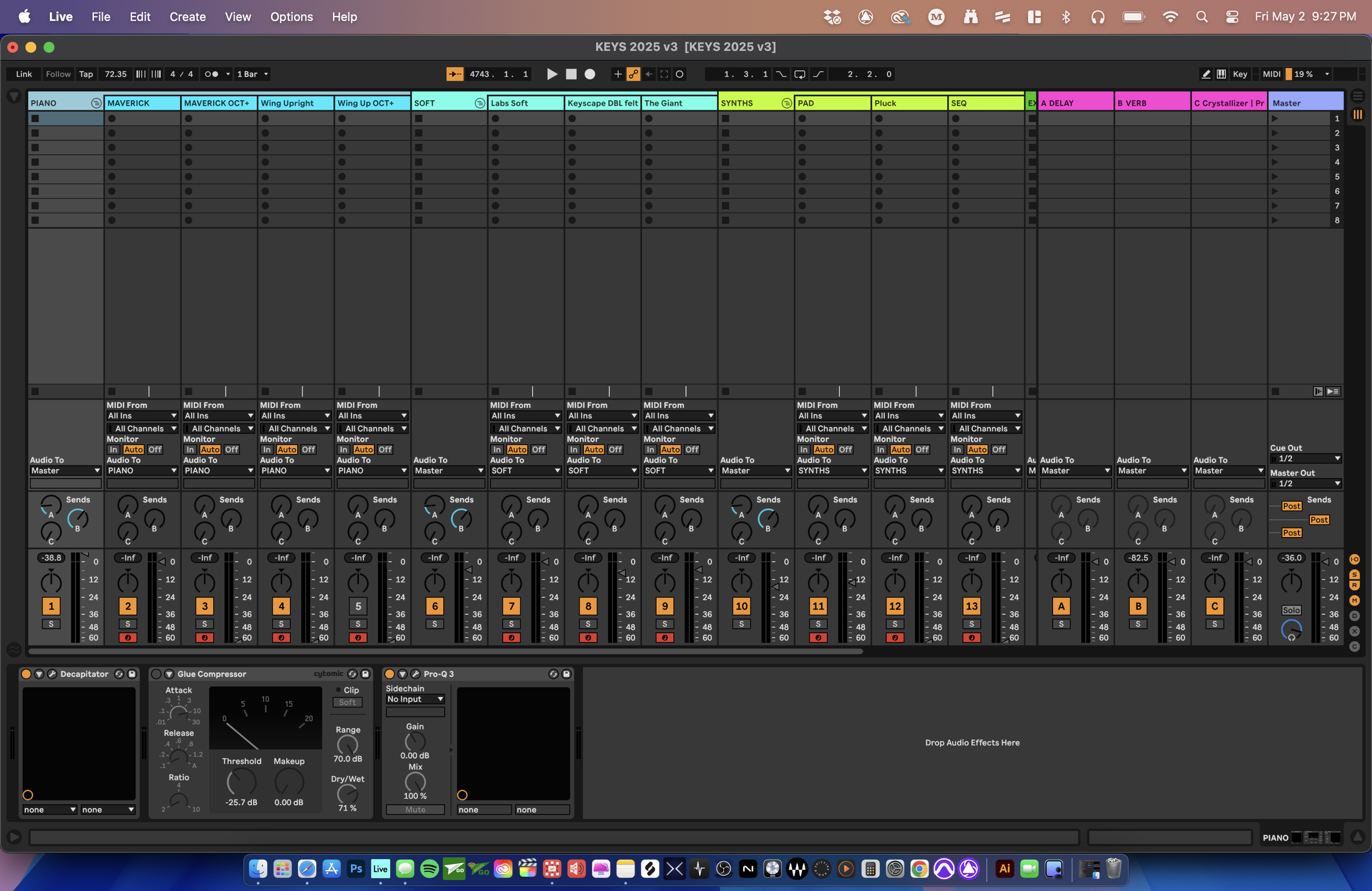This screenshot has height=891, width=1372.
Task: Toggle Computer MIDI Keyboard icon
Action: point(1221,74)
